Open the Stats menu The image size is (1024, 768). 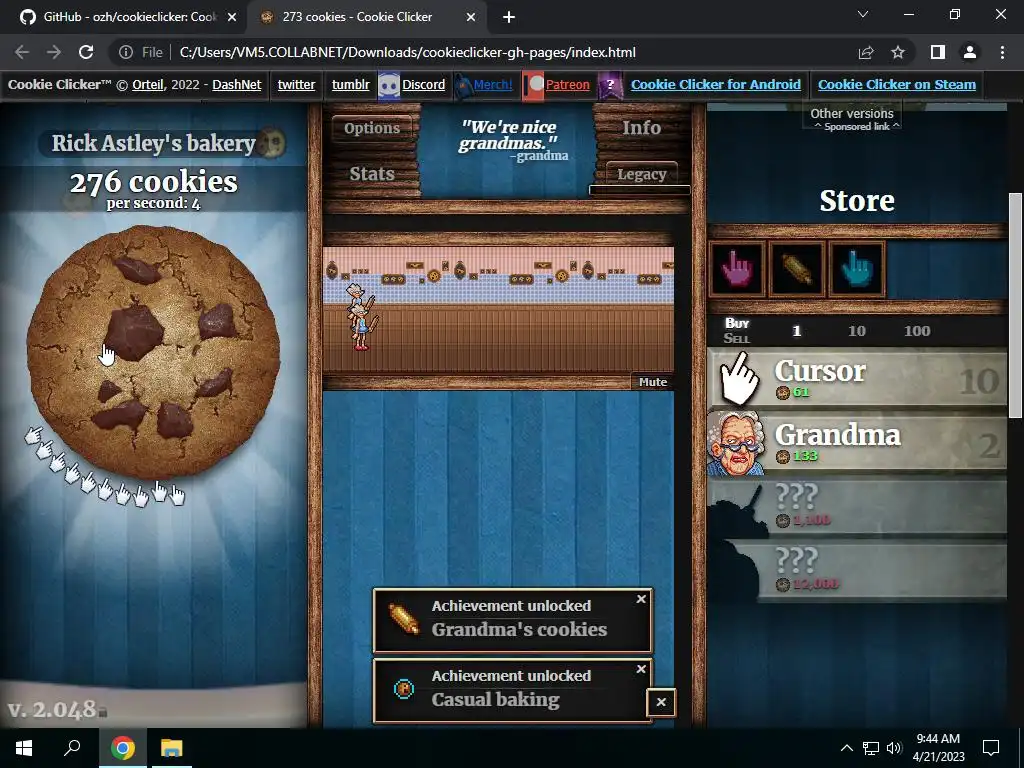click(x=372, y=174)
